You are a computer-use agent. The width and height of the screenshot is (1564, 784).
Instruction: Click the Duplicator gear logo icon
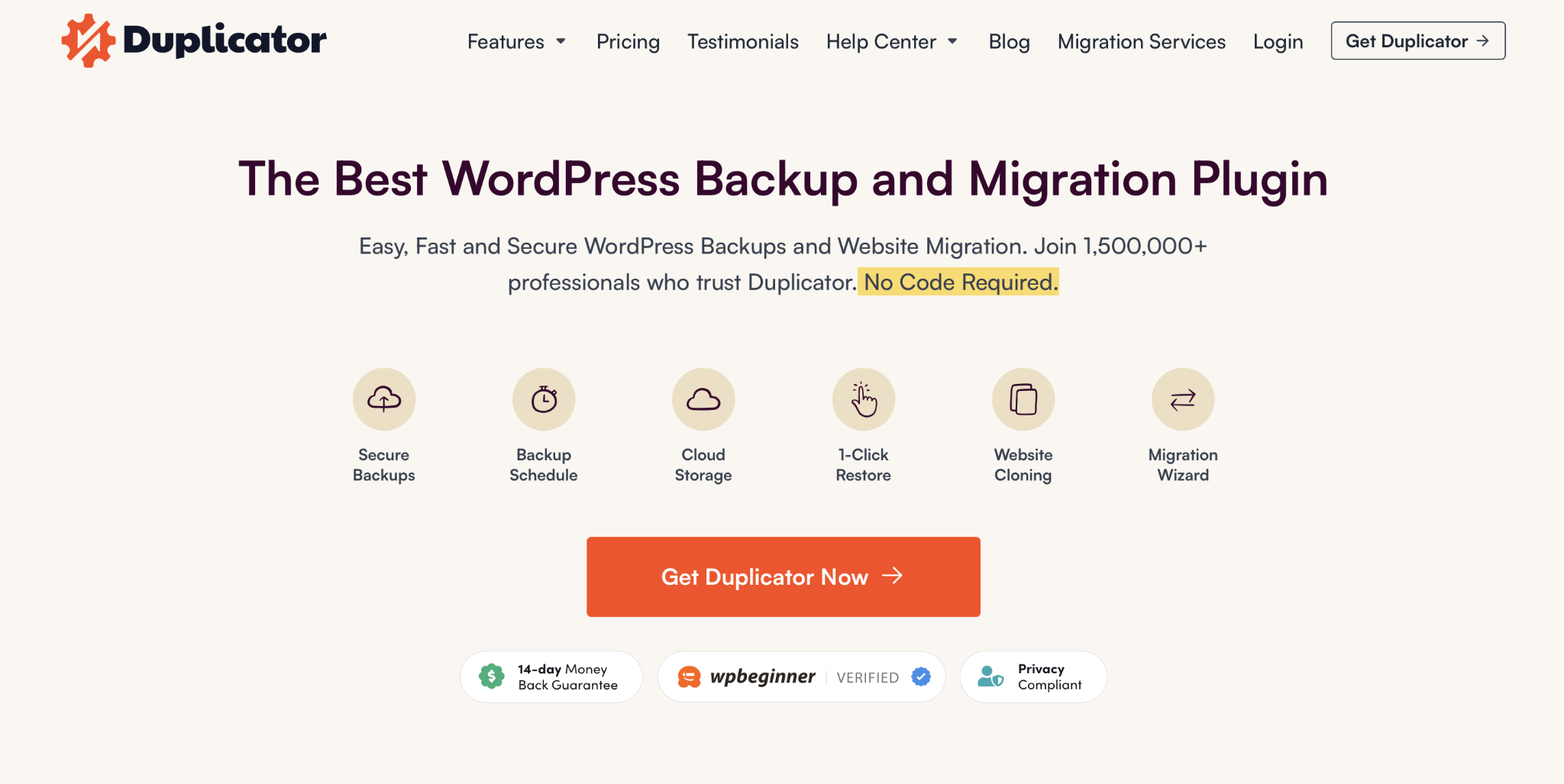pos(88,40)
